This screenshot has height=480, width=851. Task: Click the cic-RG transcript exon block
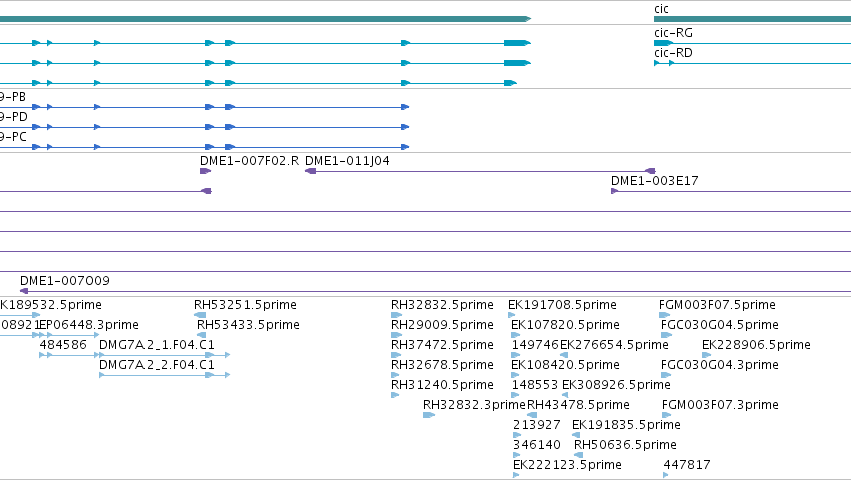(x=663, y=43)
